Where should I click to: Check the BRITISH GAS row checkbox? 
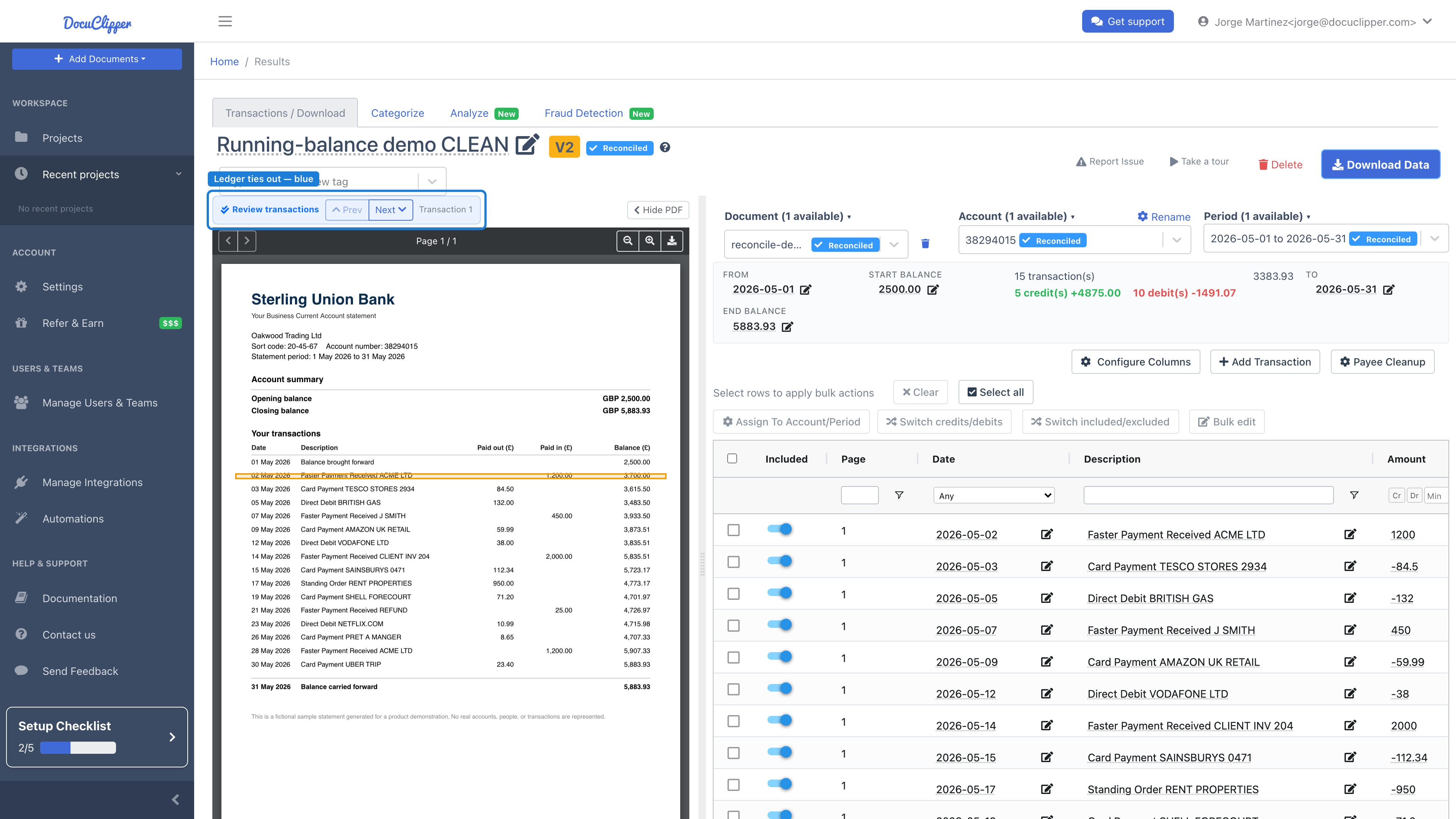[x=734, y=593]
